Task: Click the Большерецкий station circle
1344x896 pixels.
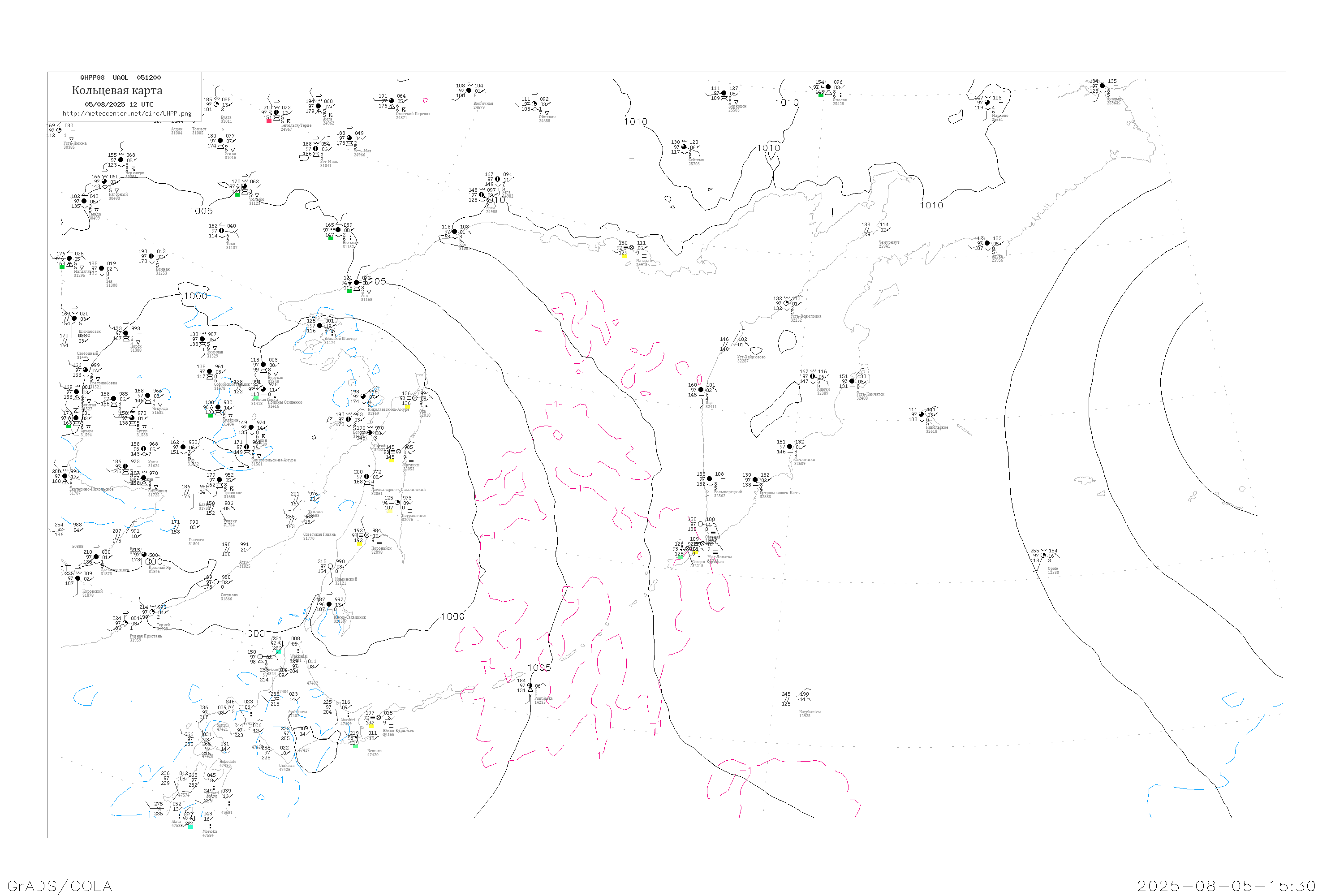Action: (710, 479)
